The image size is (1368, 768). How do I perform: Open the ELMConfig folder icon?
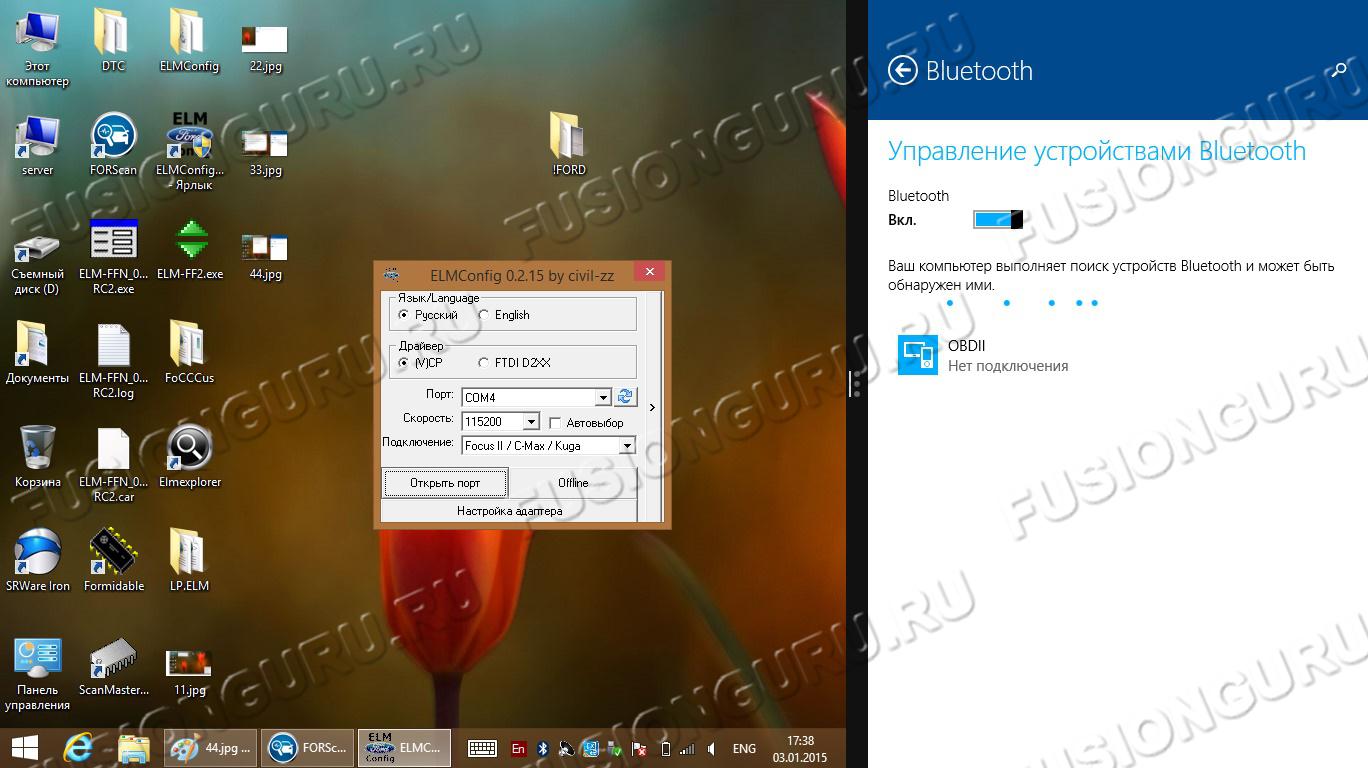click(189, 40)
